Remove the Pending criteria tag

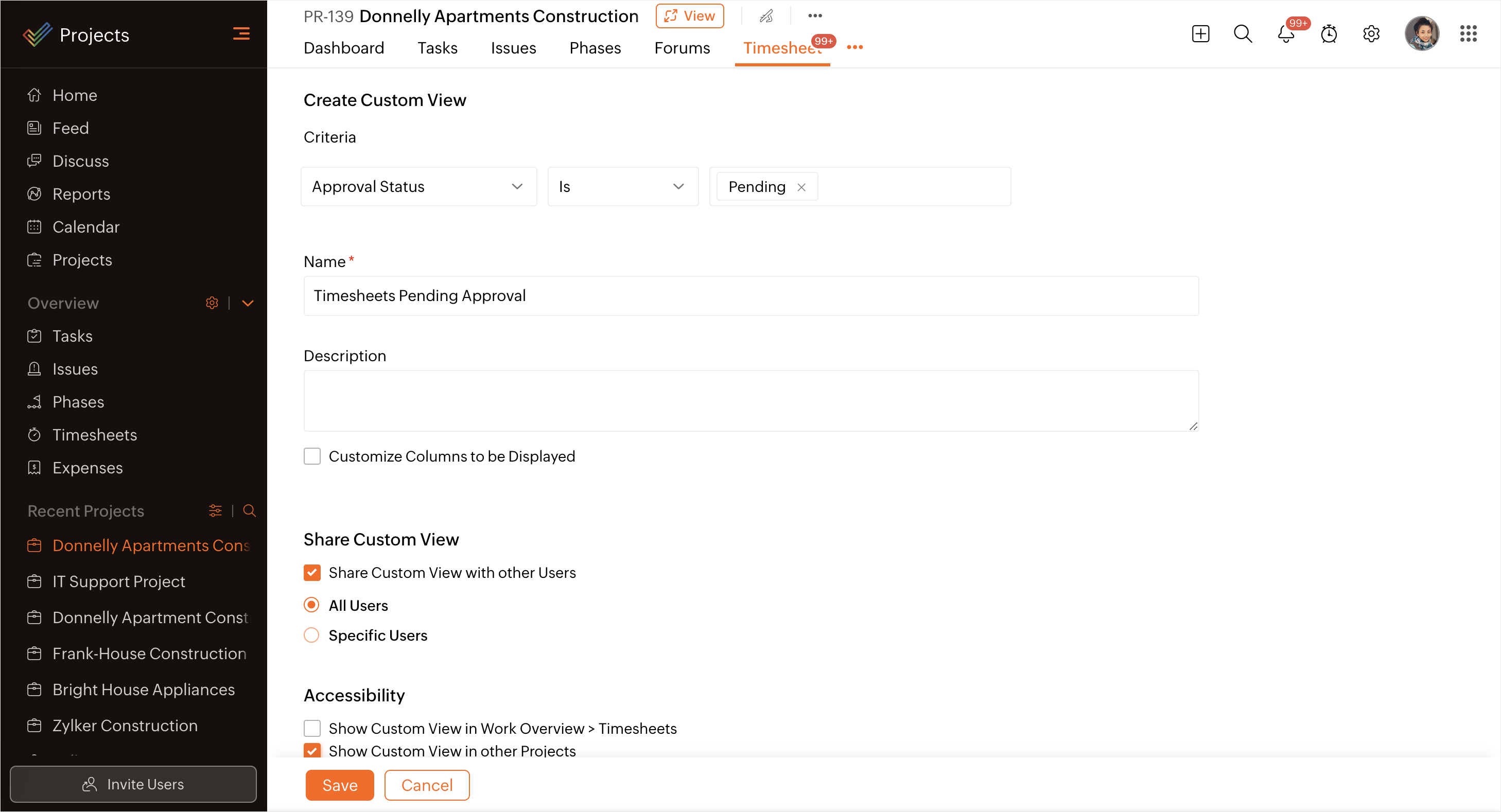(801, 187)
